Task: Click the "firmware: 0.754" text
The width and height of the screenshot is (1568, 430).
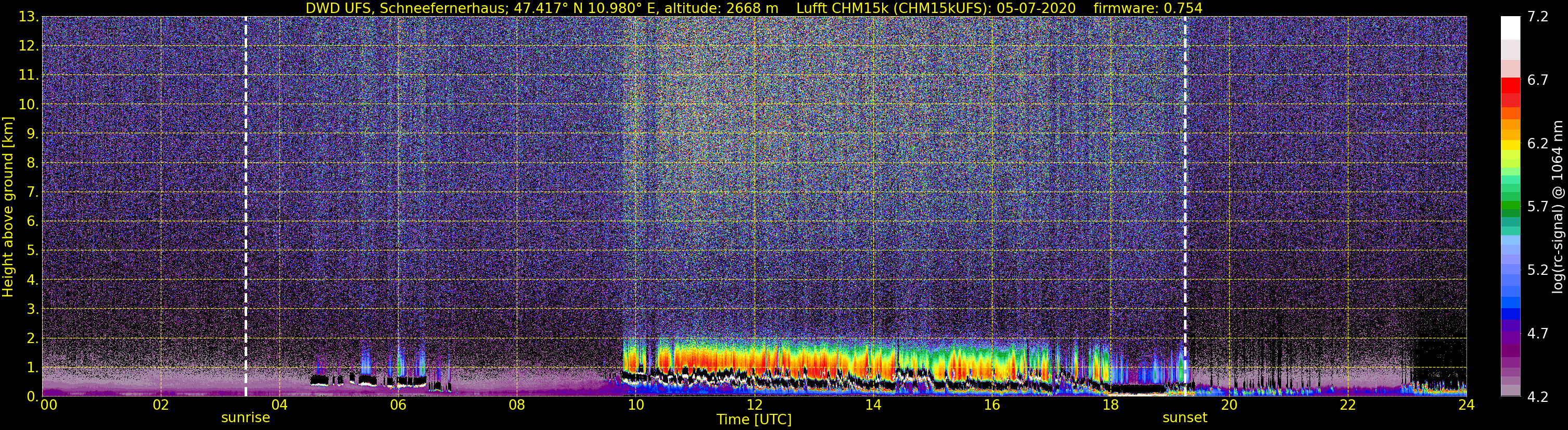Action: point(1148,8)
